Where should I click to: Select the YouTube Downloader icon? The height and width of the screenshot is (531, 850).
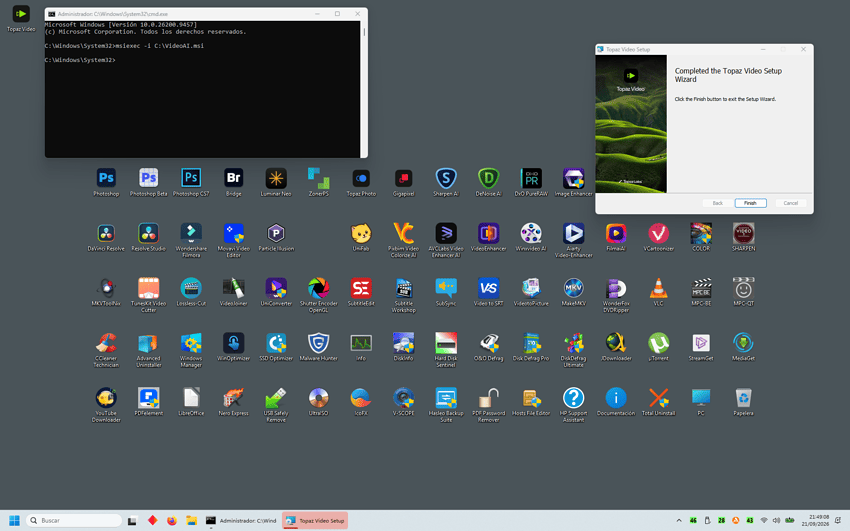106,405
